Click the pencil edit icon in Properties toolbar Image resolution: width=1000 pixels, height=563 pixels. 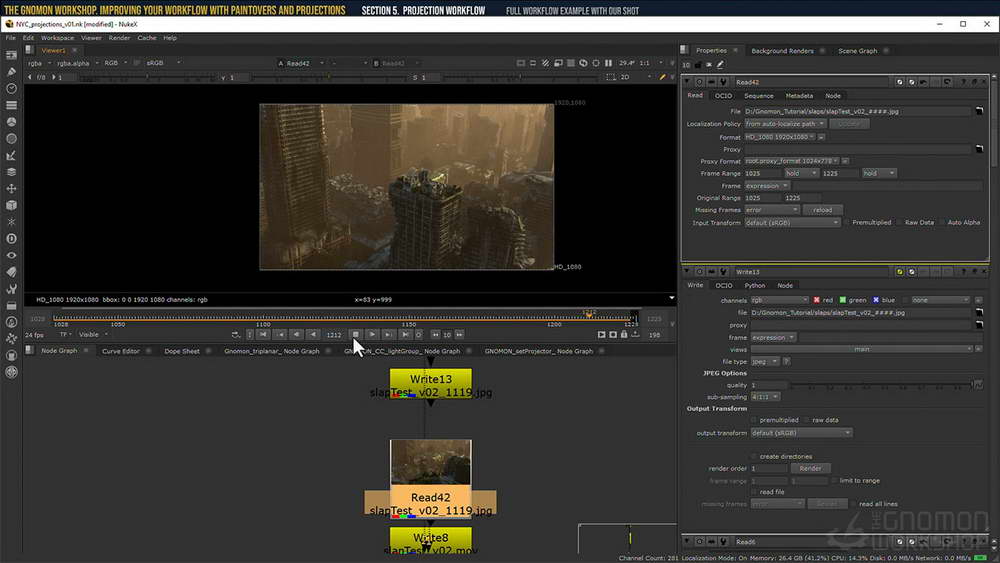coord(721,64)
